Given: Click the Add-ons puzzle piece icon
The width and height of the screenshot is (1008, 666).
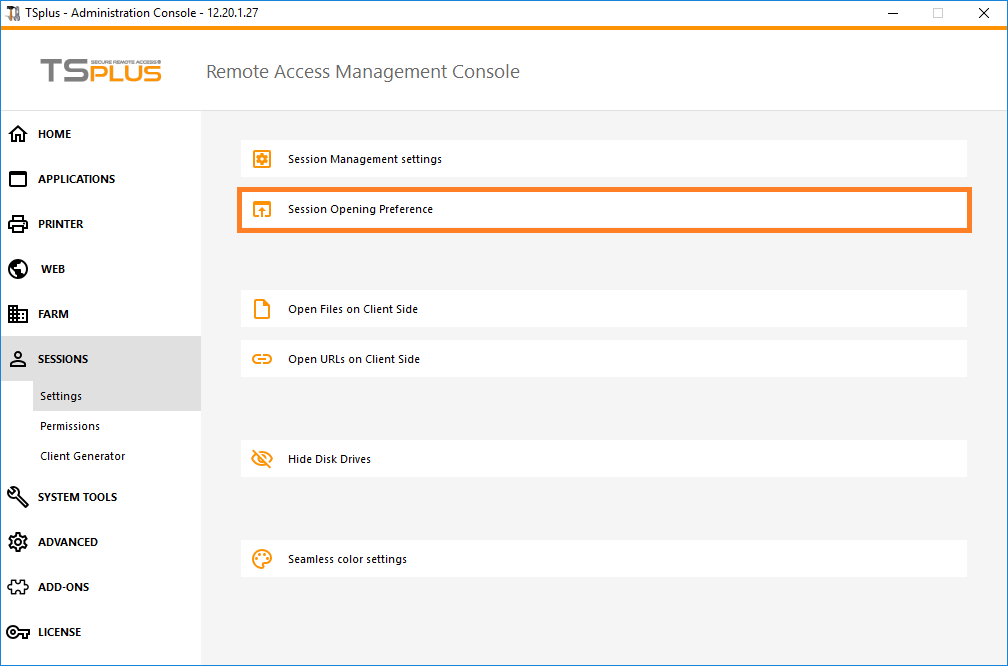Looking at the screenshot, I should 18,587.
